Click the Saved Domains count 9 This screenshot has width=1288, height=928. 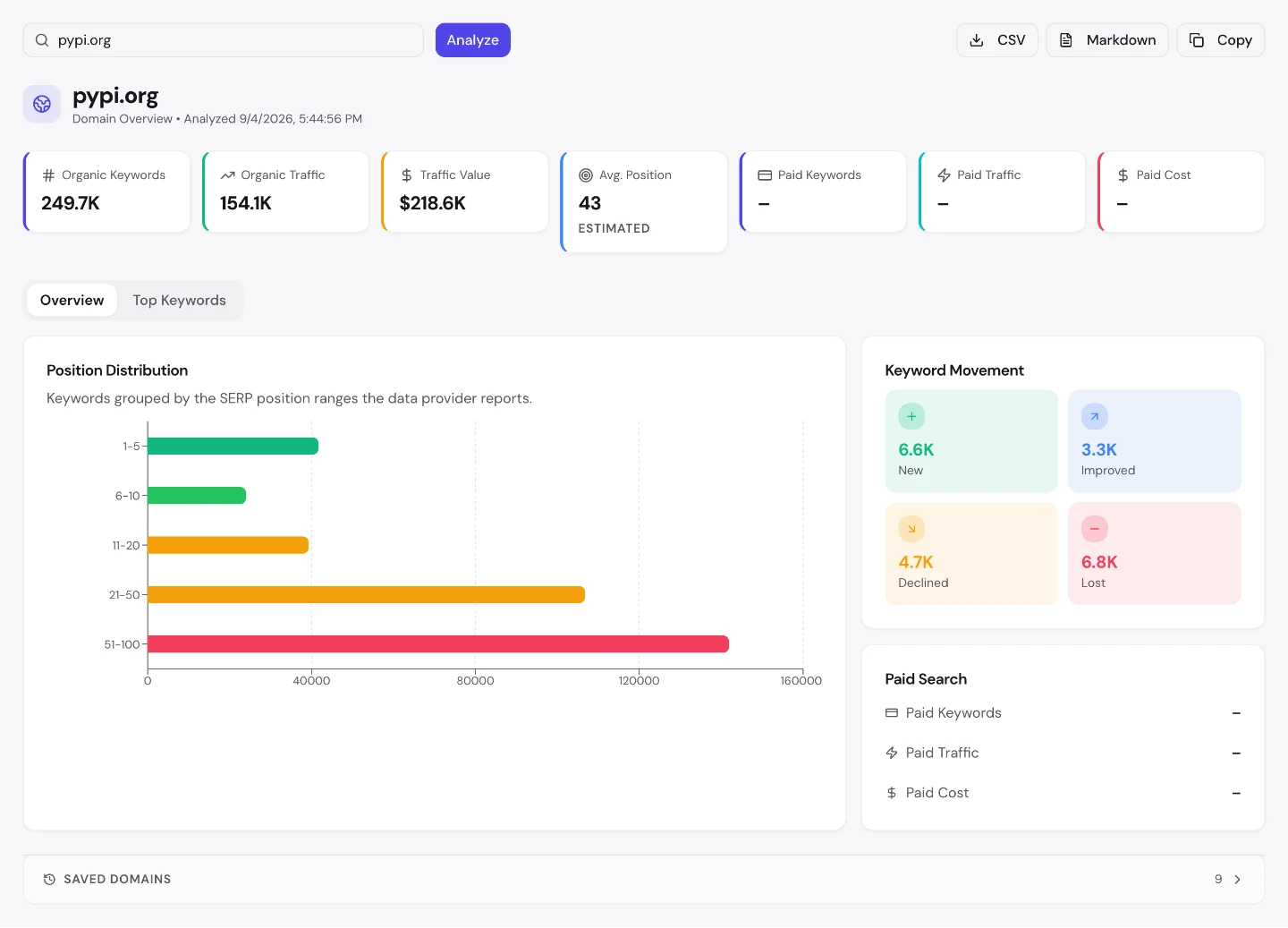click(x=1218, y=880)
